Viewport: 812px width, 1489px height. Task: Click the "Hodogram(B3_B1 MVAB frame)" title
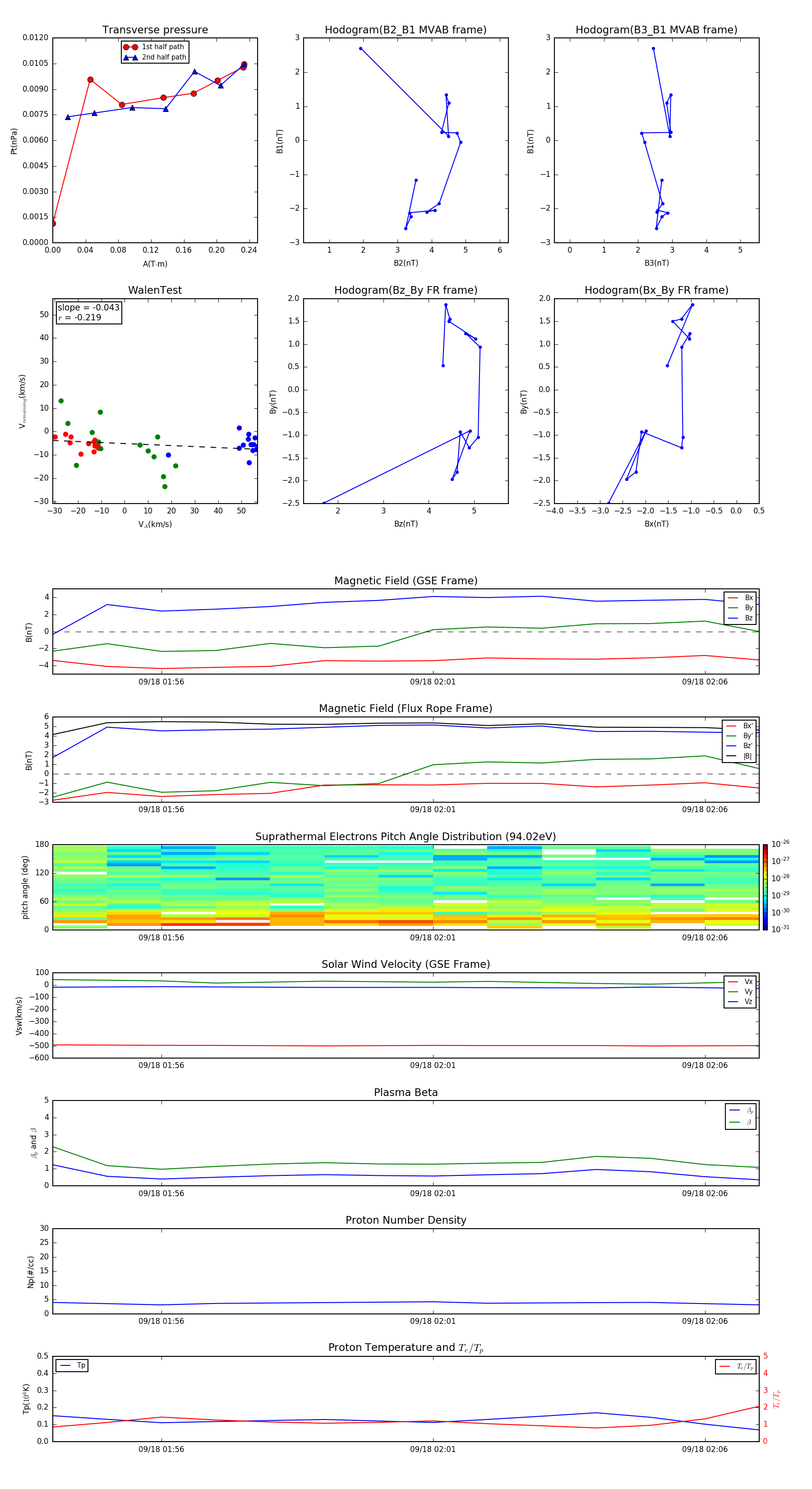656,30
